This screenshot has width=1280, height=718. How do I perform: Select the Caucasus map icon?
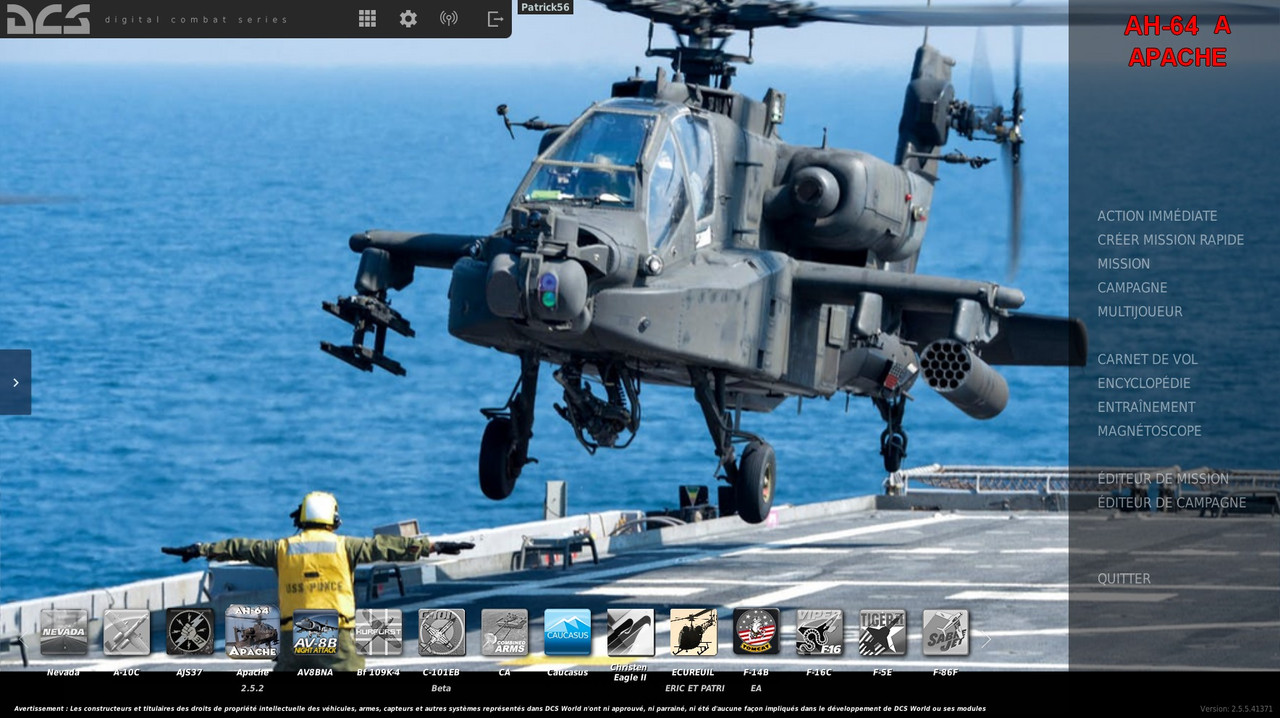coord(568,632)
